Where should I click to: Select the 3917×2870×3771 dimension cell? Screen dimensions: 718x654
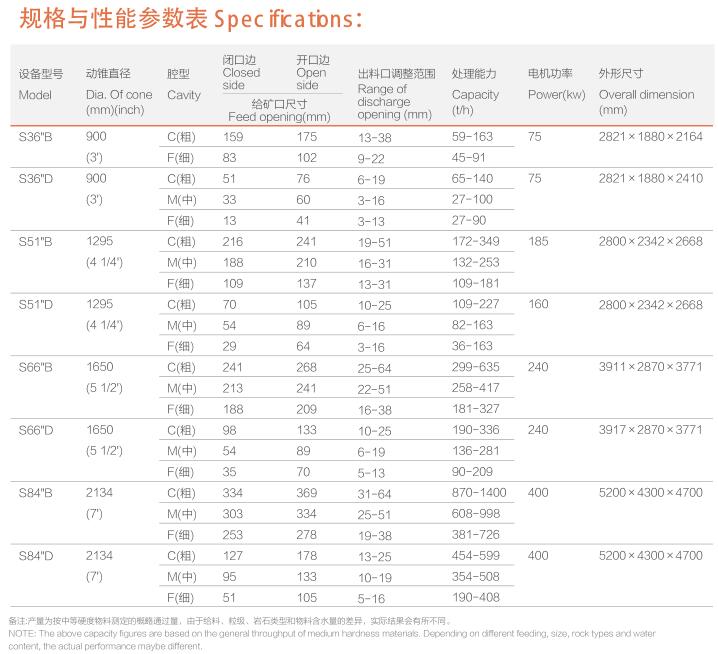(x=650, y=429)
